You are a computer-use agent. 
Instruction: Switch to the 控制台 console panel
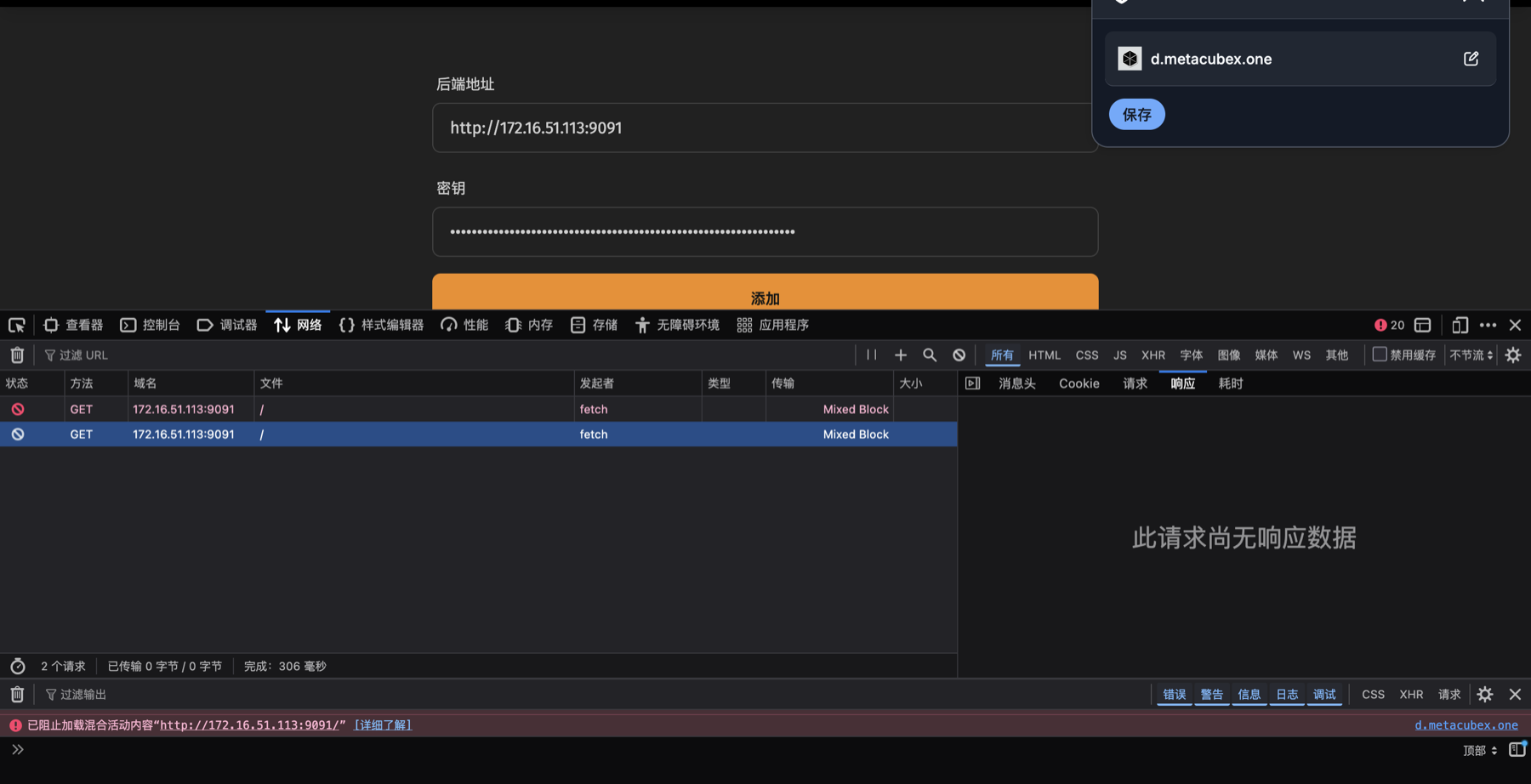click(x=150, y=325)
